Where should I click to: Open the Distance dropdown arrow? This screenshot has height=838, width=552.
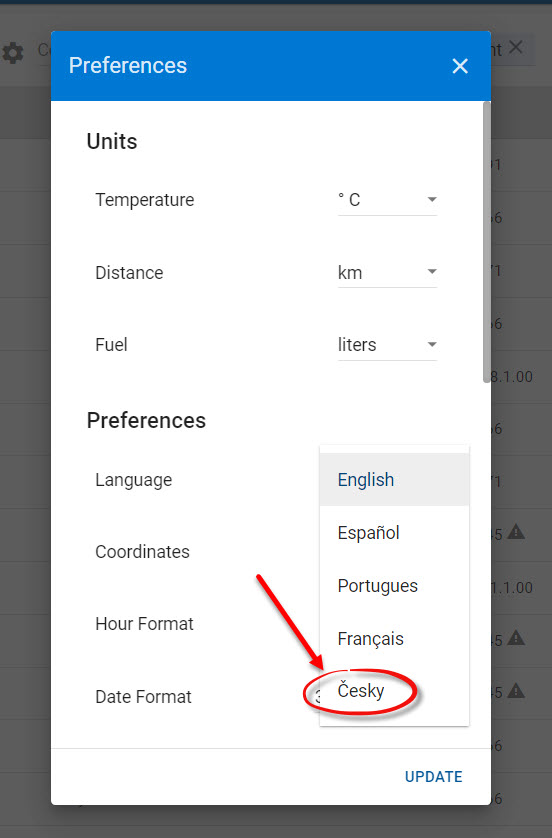pyautogui.click(x=432, y=271)
